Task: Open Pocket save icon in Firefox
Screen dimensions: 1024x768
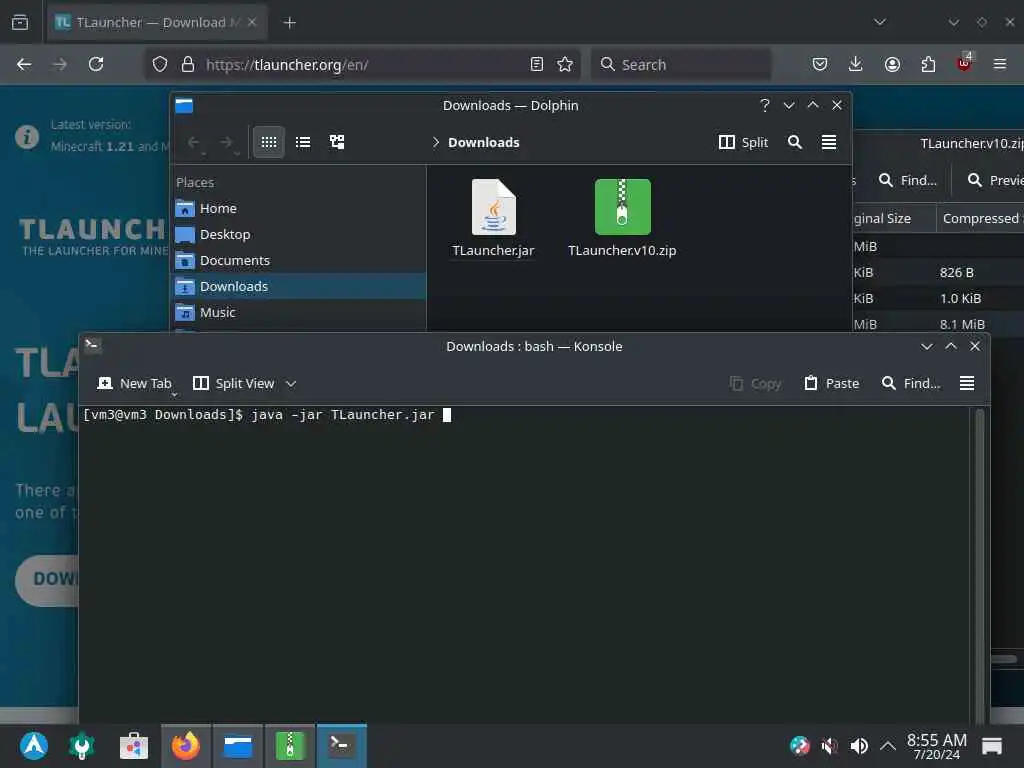Action: 820,64
